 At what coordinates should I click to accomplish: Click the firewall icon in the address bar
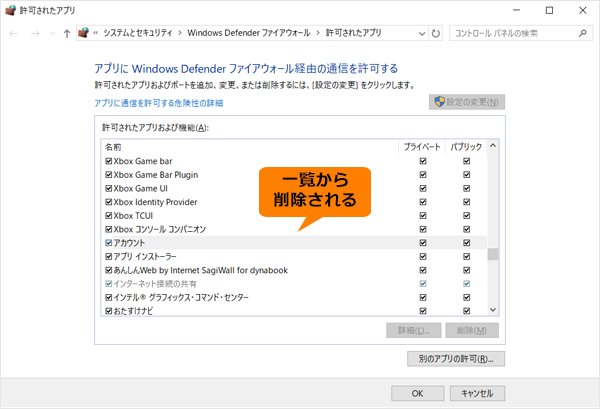(83, 33)
